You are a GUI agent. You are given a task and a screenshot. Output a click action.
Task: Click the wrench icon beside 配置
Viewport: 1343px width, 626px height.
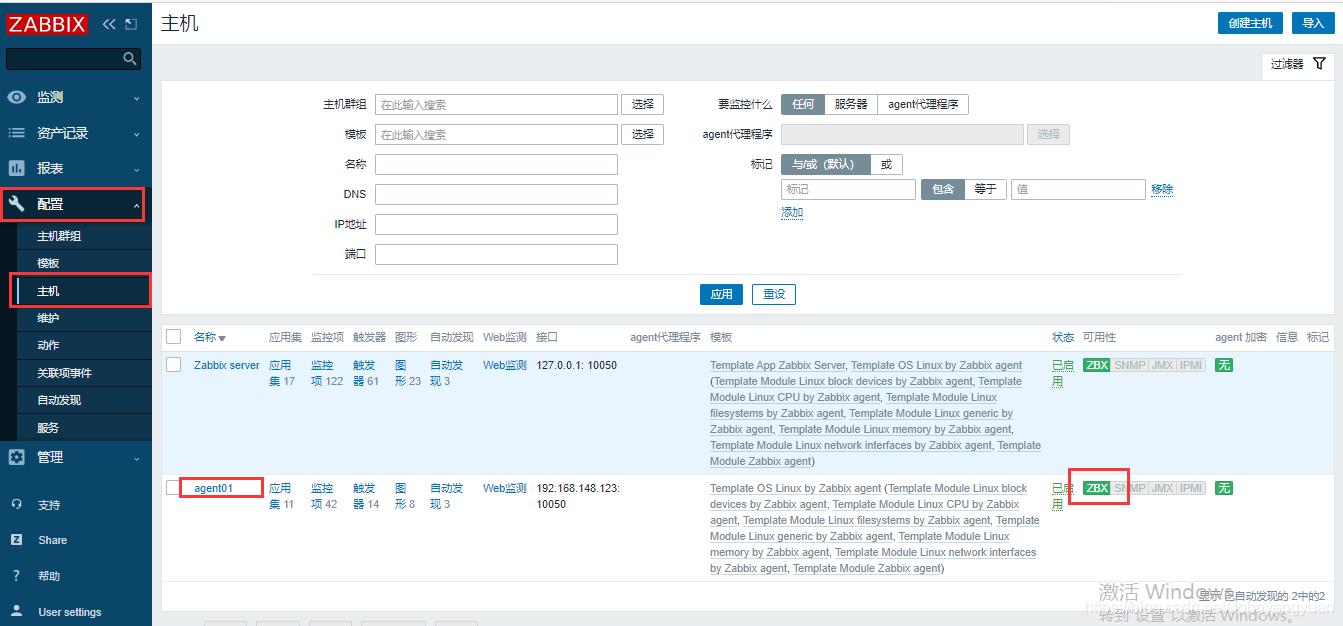pyautogui.click(x=16, y=204)
